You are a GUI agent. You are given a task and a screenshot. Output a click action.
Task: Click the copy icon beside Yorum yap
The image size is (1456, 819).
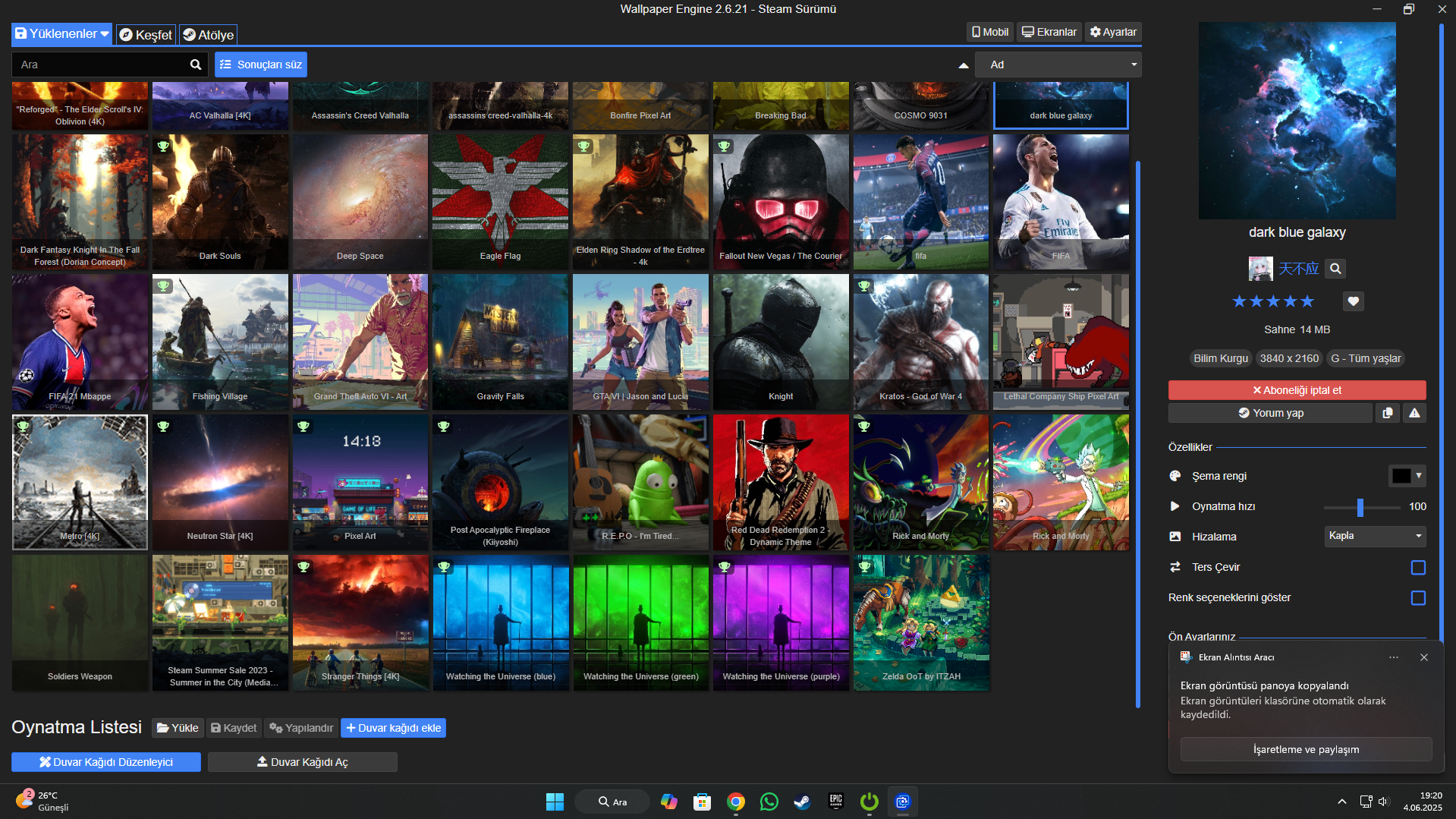tap(1387, 413)
